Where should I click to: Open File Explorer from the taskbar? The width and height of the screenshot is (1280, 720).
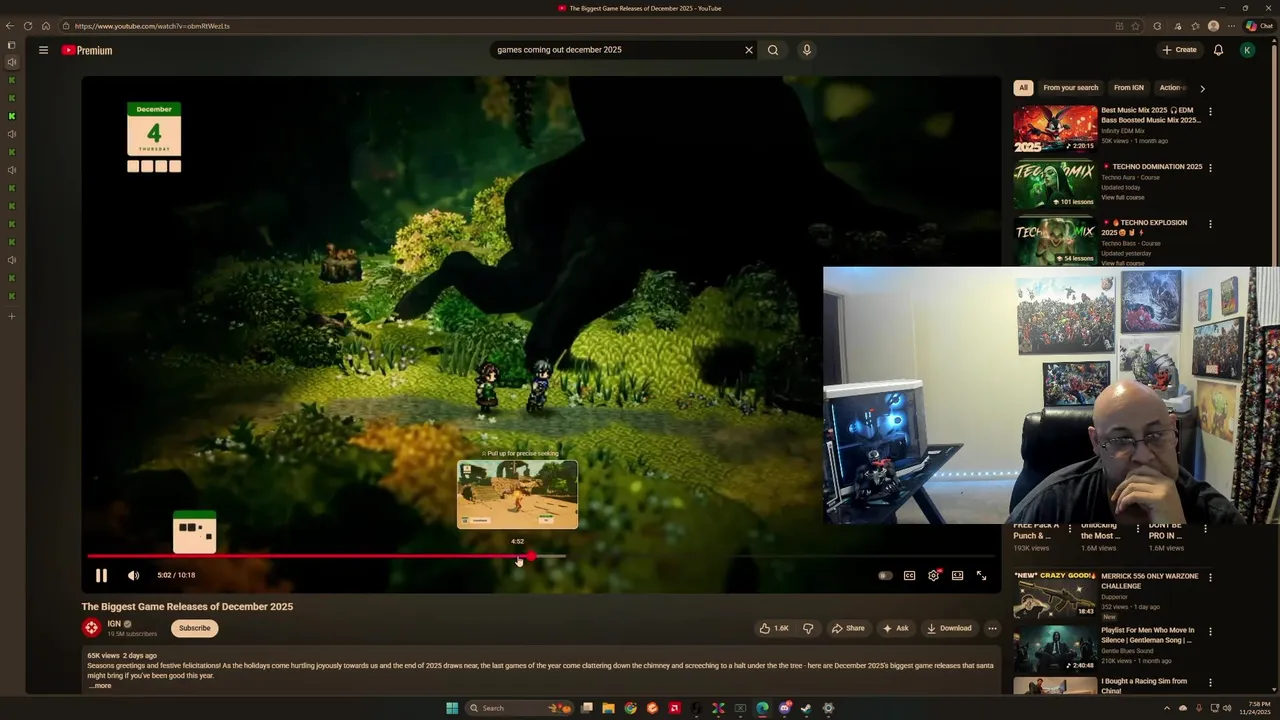click(x=608, y=708)
